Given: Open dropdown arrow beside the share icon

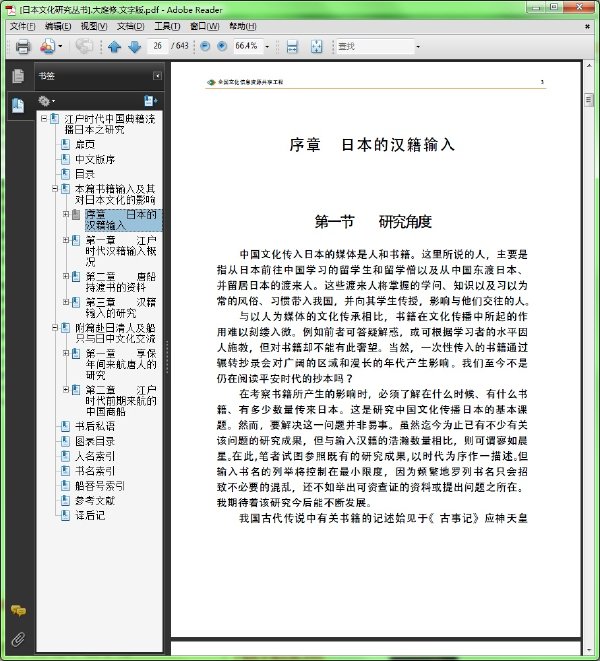Looking at the screenshot, I should (x=60, y=46).
